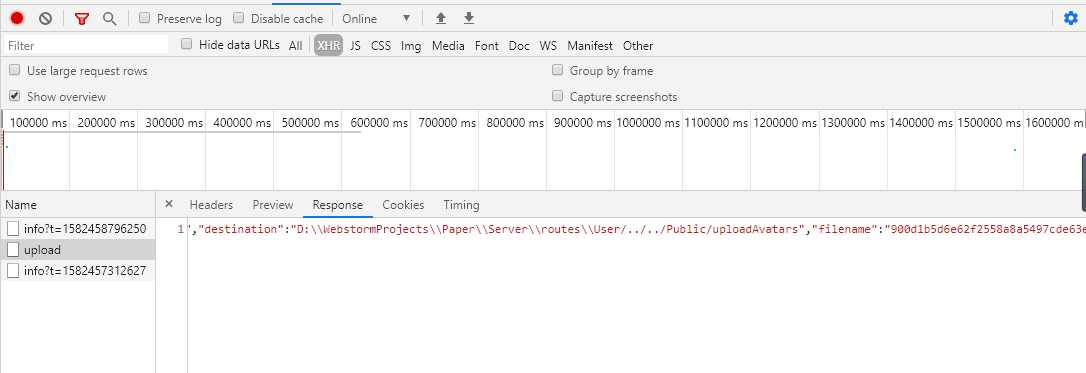This screenshot has width=1086, height=373.
Task: Click the 1000000 ms timeline marker
Action: click(x=648, y=122)
